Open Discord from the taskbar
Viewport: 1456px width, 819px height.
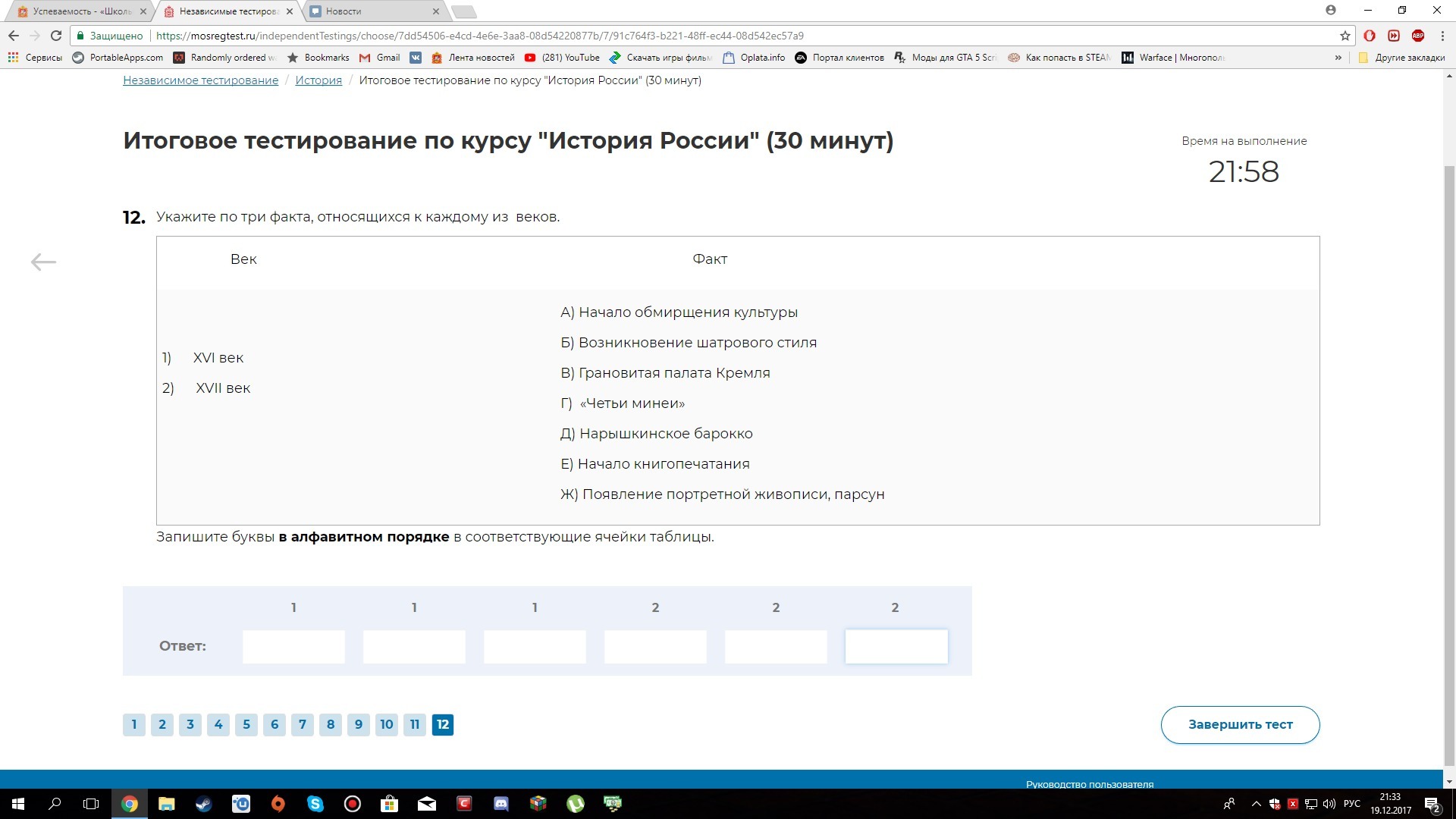500,804
